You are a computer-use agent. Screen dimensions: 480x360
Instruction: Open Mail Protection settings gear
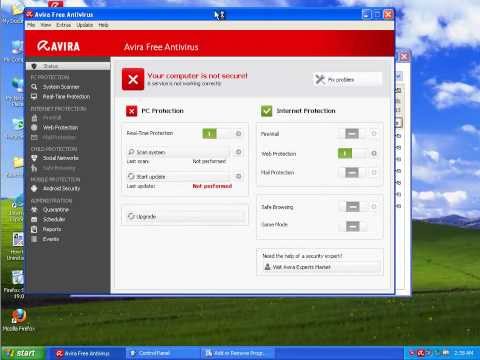click(374, 172)
